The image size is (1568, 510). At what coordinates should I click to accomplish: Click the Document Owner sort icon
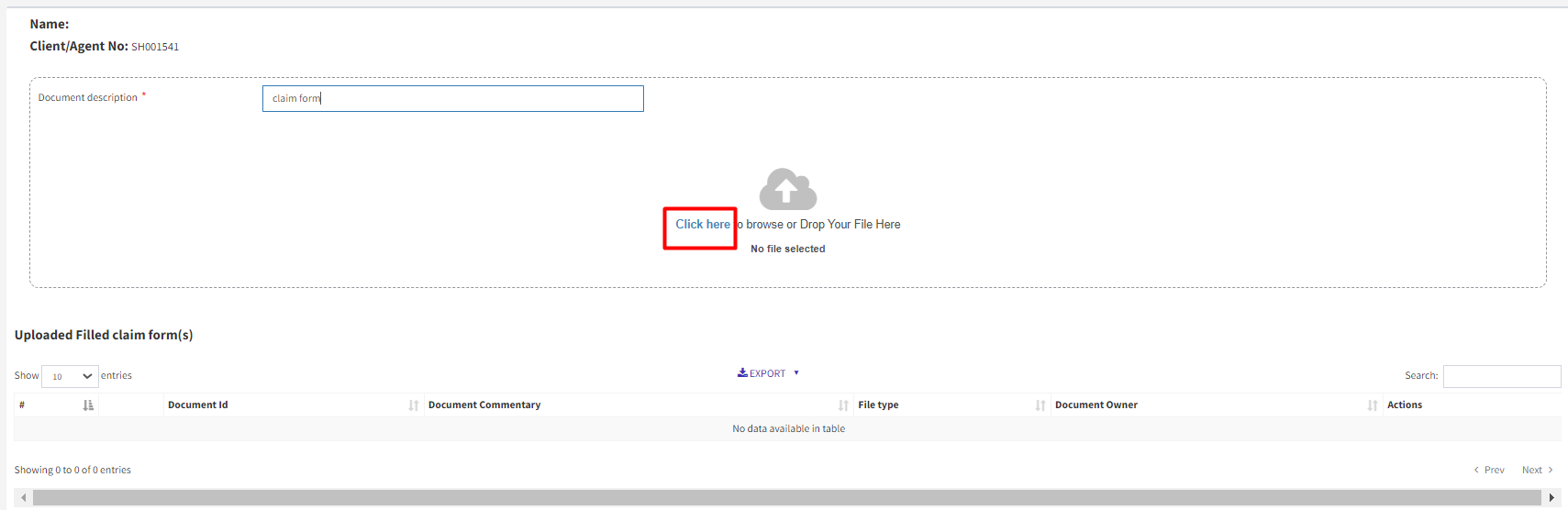coord(1373,405)
